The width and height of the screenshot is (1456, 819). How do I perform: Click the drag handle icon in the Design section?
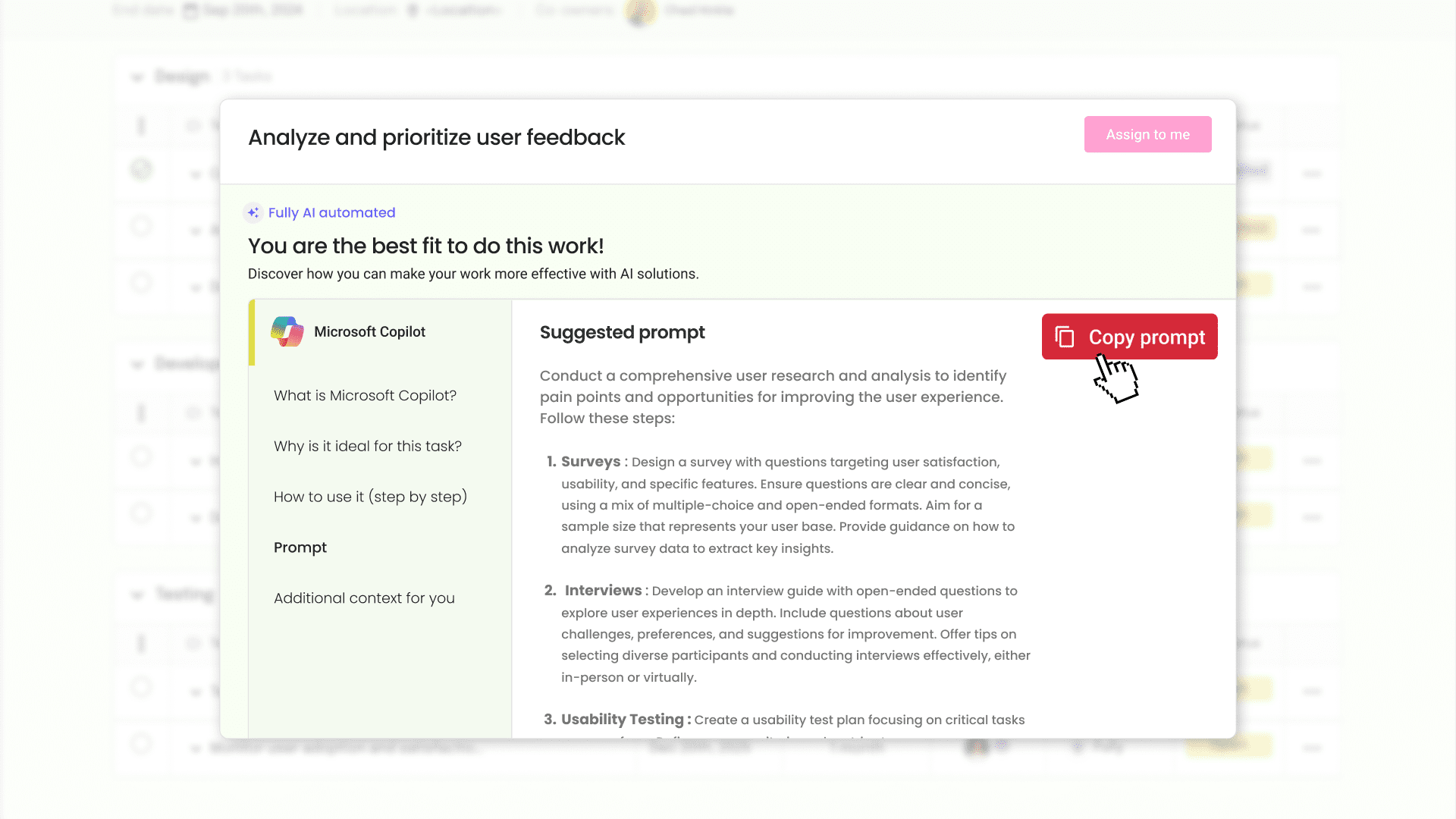click(141, 125)
